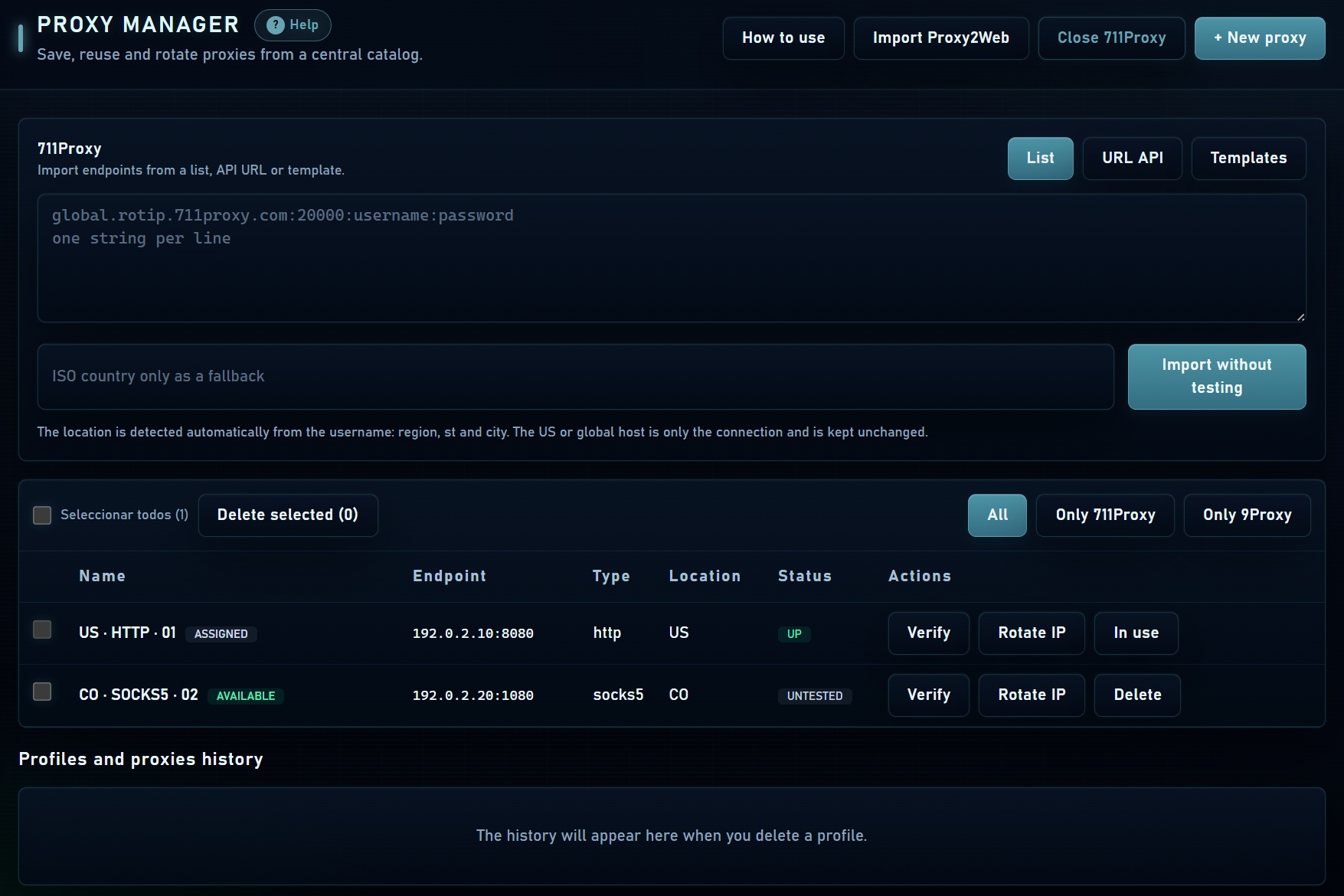The height and width of the screenshot is (896, 1344).
Task: Show All proxies filter
Action: click(x=997, y=515)
